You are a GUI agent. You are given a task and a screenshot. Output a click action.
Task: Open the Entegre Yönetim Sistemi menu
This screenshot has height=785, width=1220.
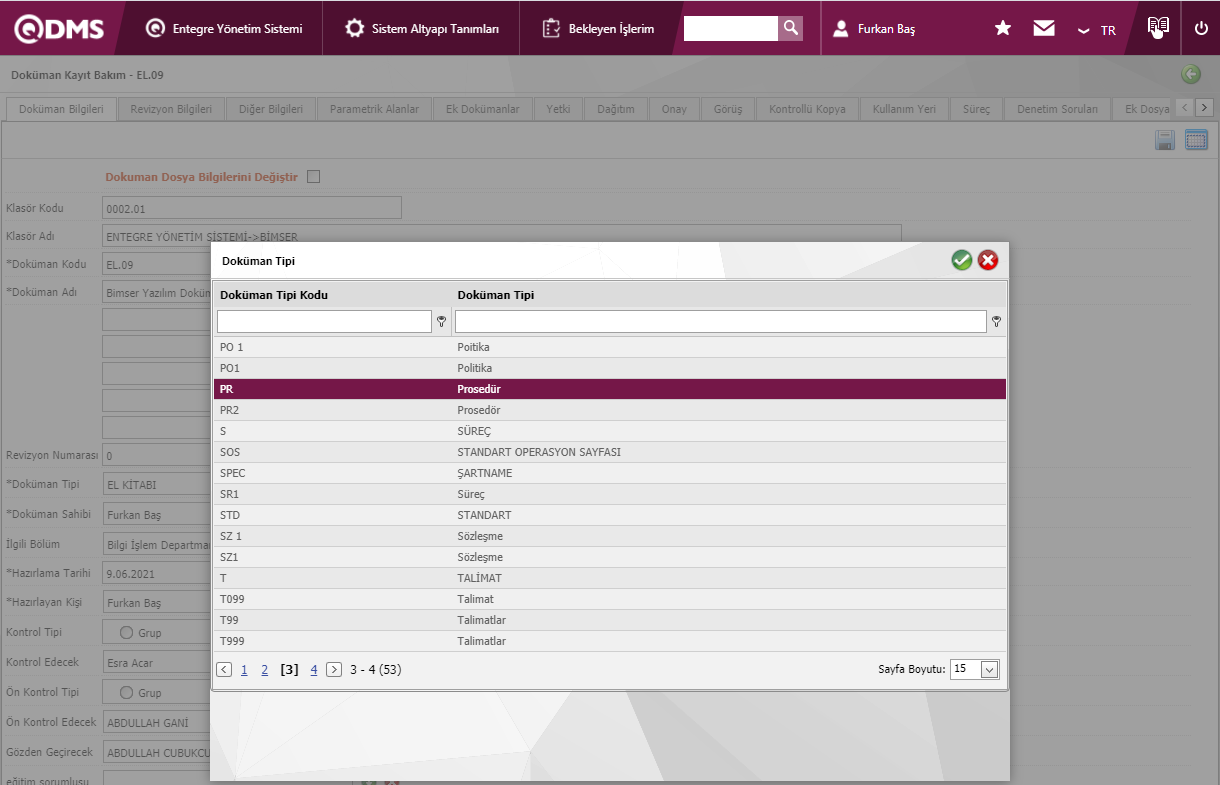pyautogui.click(x=224, y=29)
